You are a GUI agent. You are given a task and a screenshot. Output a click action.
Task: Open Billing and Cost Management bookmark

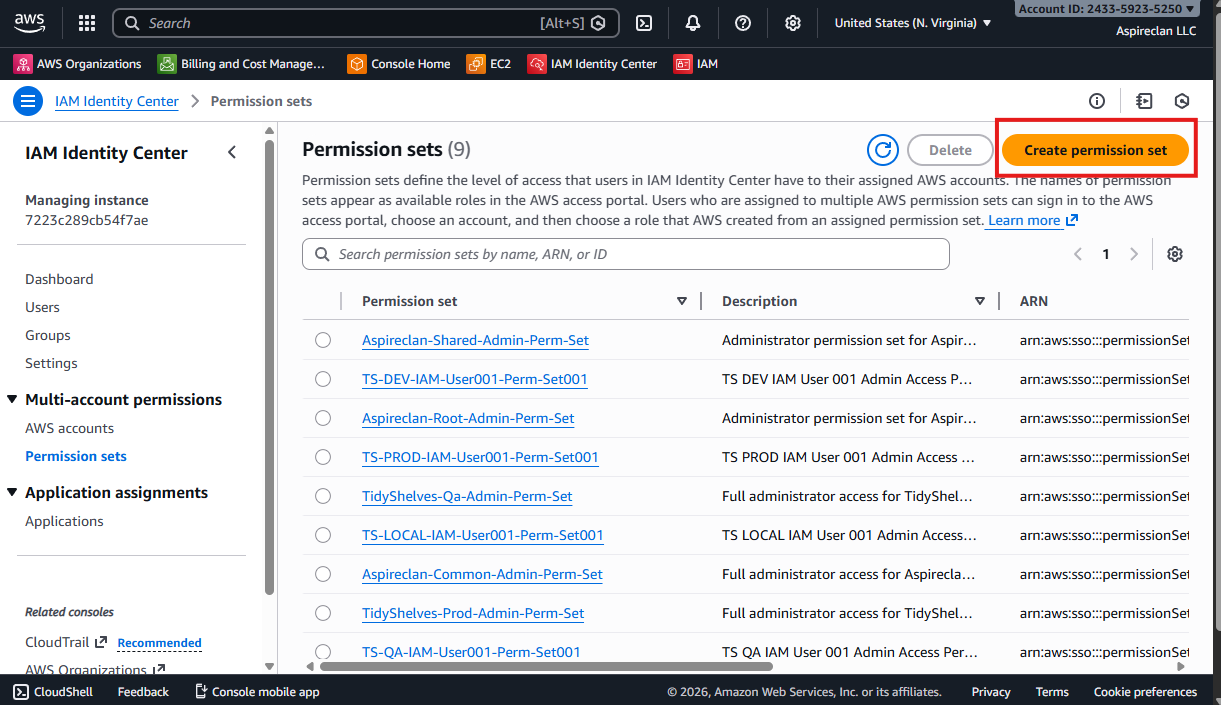click(x=242, y=64)
